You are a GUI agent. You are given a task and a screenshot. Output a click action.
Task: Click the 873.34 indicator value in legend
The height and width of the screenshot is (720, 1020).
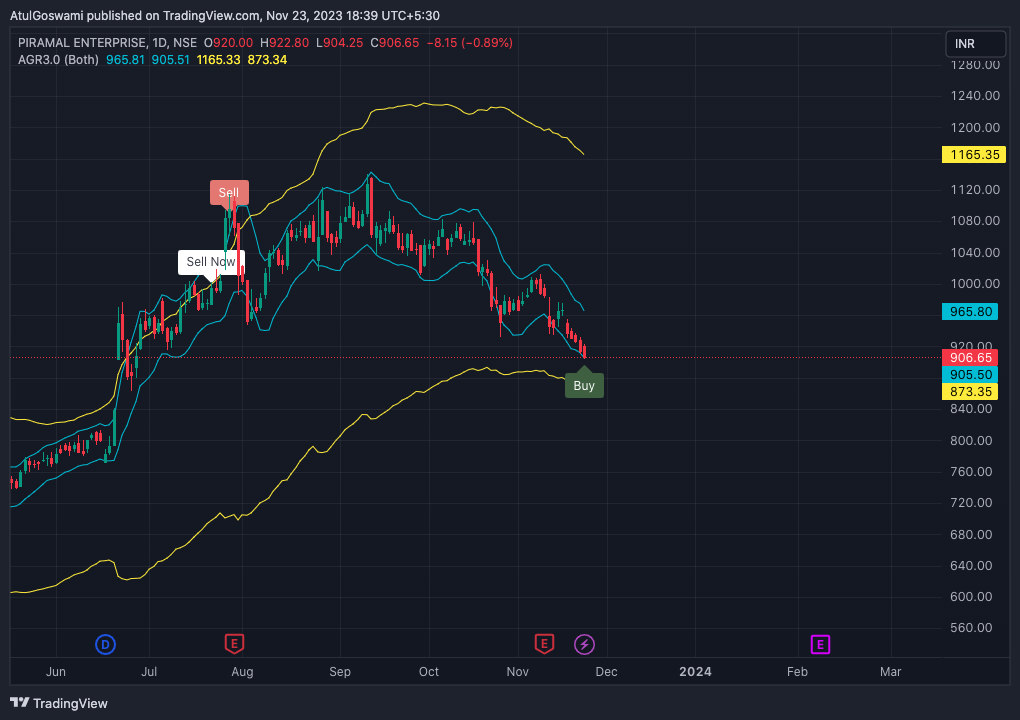(267, 60)
